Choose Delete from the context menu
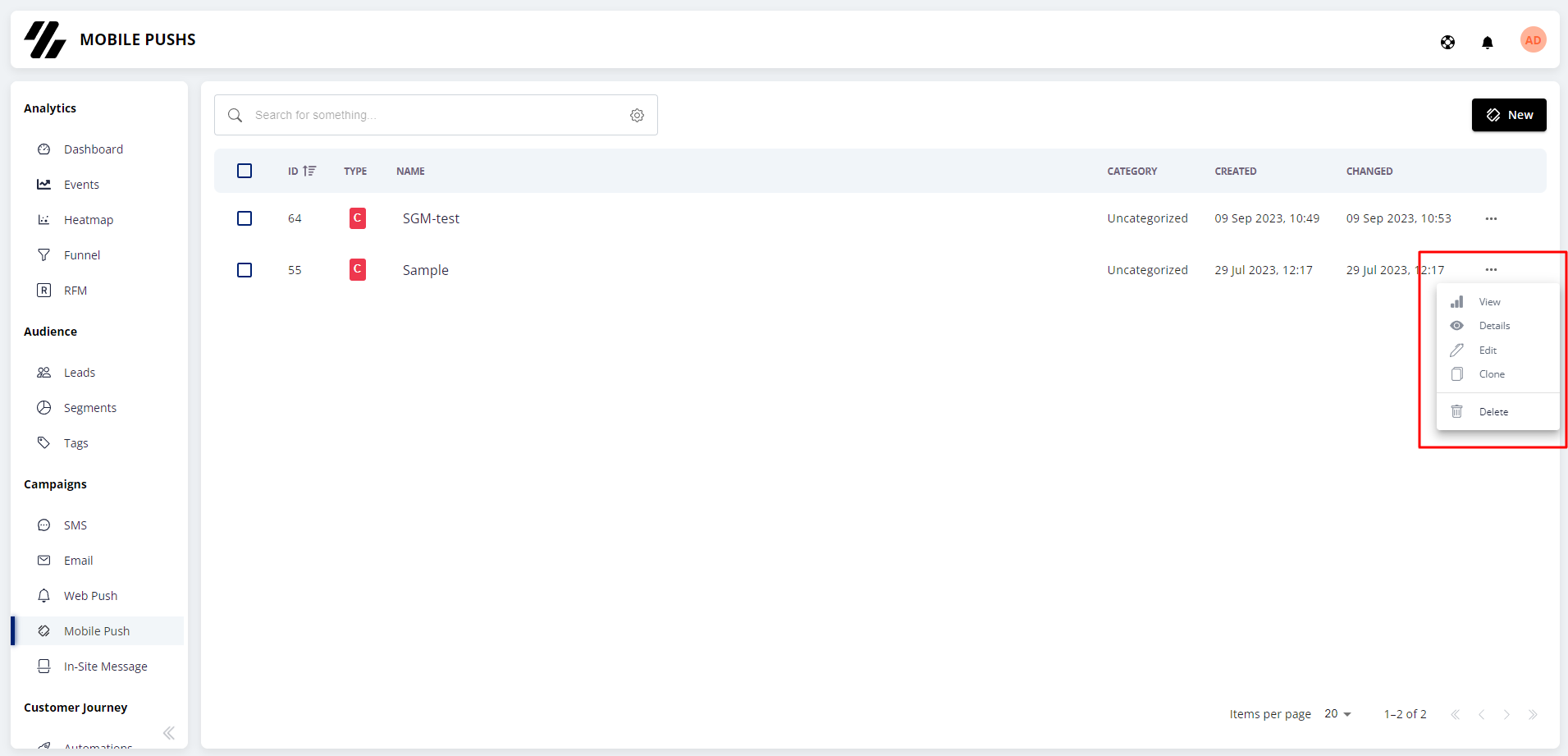Screen dimensions: 1568x756 [1497, 412]
